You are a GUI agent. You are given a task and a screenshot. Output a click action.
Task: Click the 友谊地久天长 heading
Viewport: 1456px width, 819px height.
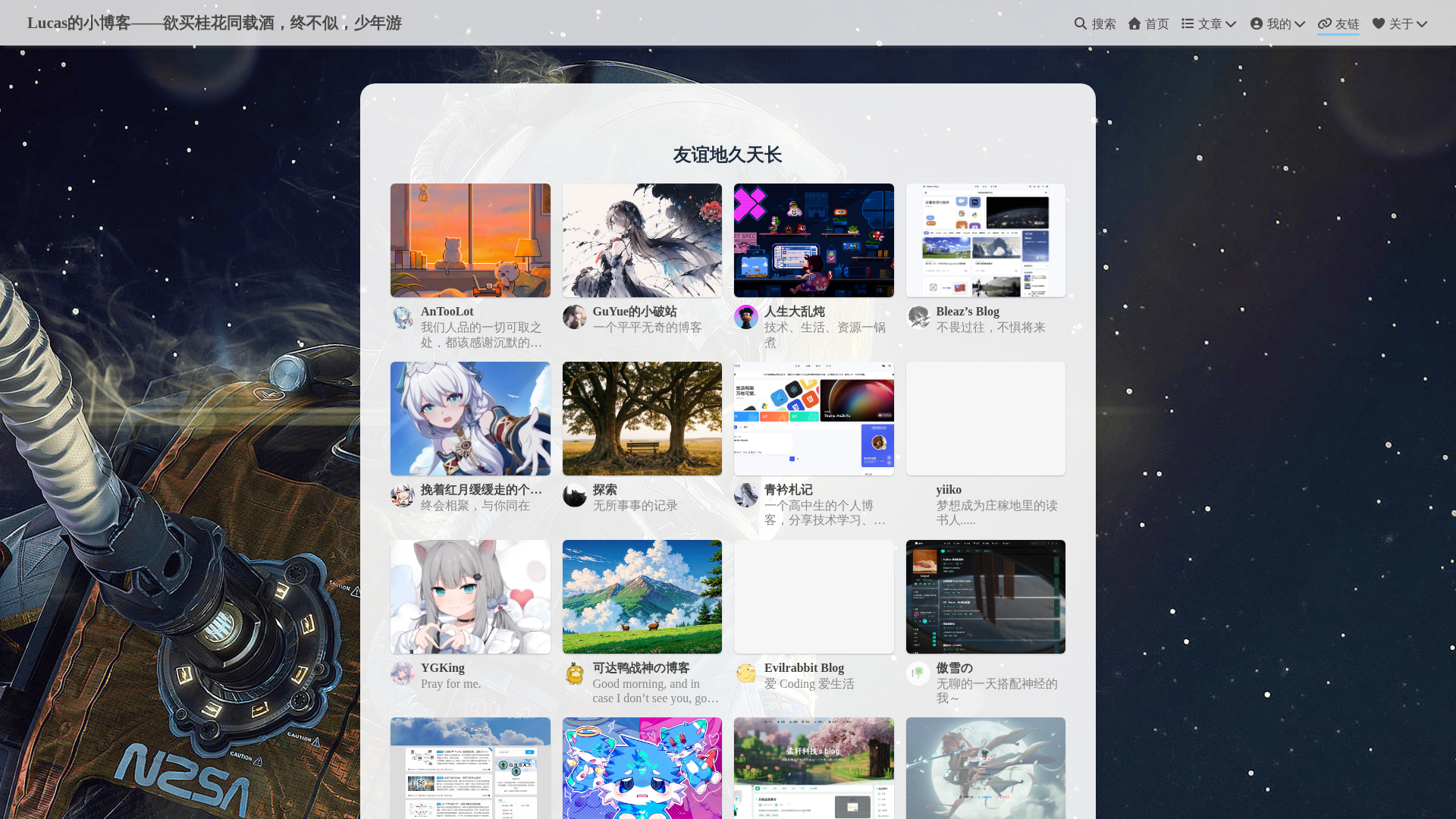(x=728, y=155)
